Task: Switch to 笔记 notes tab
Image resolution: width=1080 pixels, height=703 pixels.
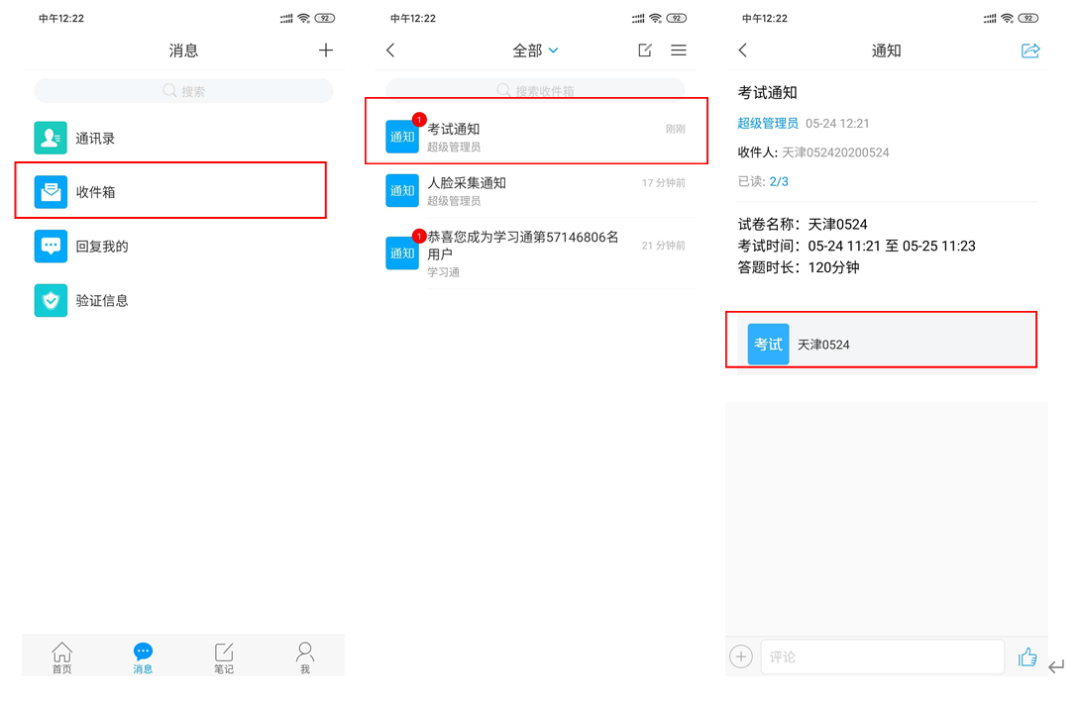Action: pyautogui.click(x=224, y=657)
